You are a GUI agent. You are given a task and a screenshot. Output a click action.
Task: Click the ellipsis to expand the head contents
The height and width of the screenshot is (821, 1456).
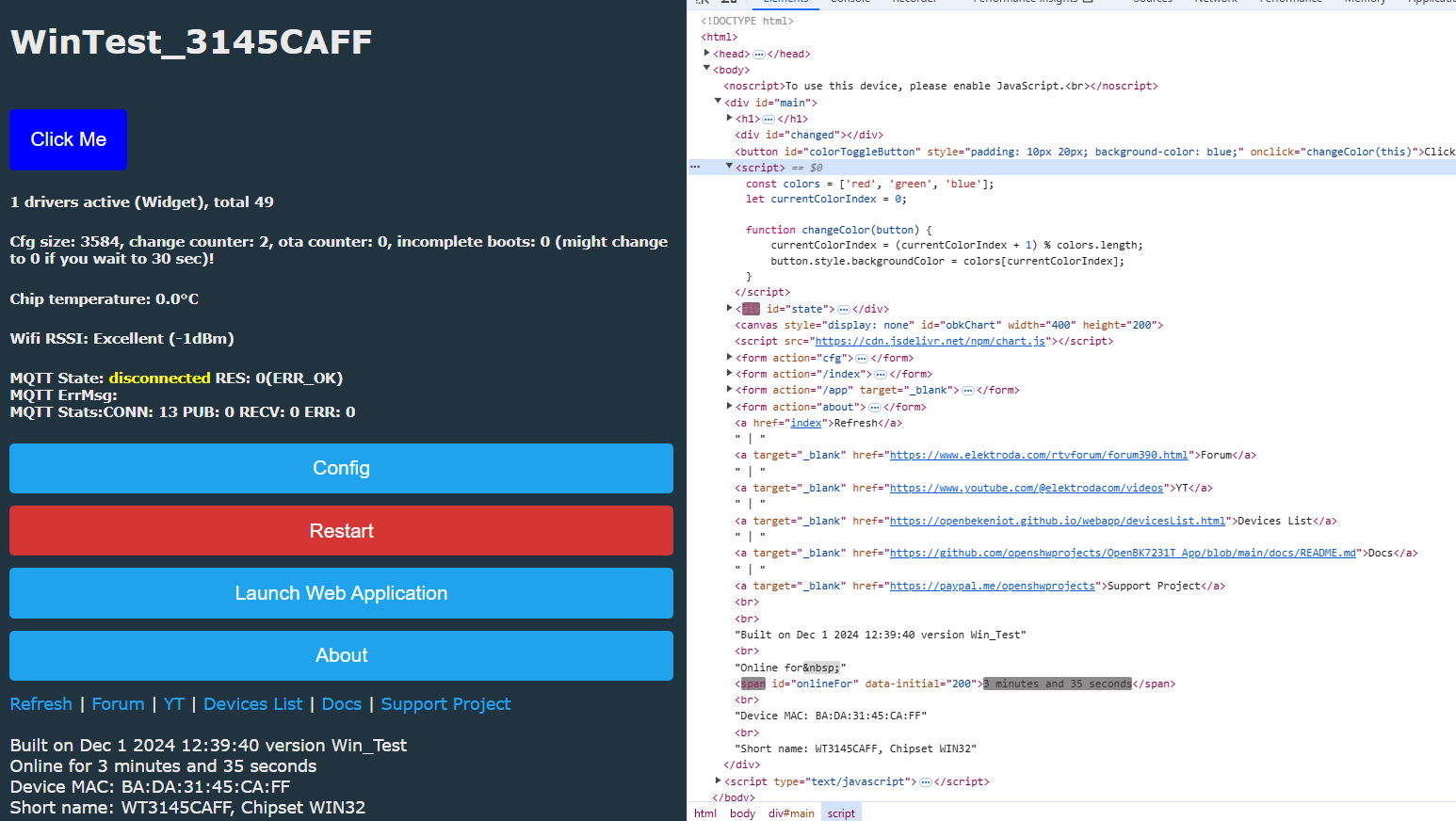[759, 53]
